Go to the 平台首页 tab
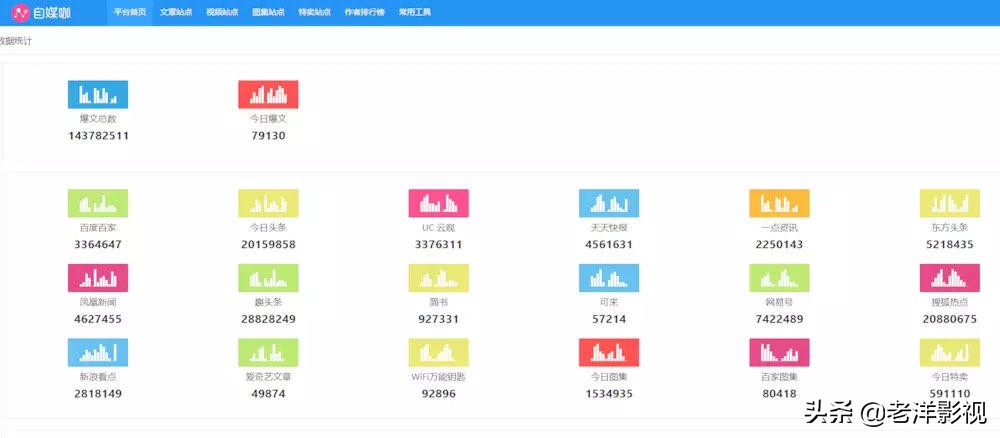This screenshot has width=1000, height=438. pos(129,12)
